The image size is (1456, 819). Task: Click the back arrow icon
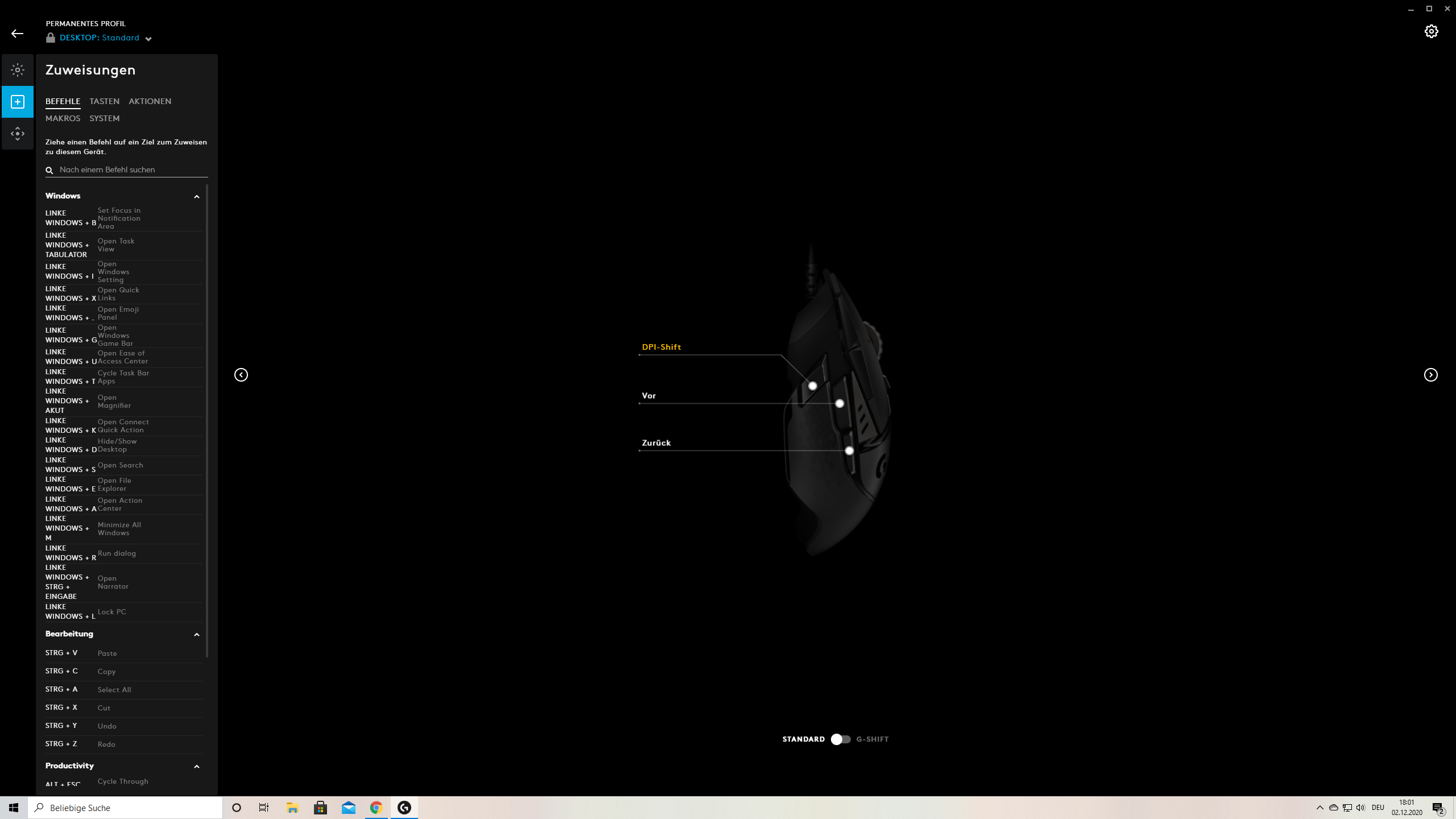point(17,34)
